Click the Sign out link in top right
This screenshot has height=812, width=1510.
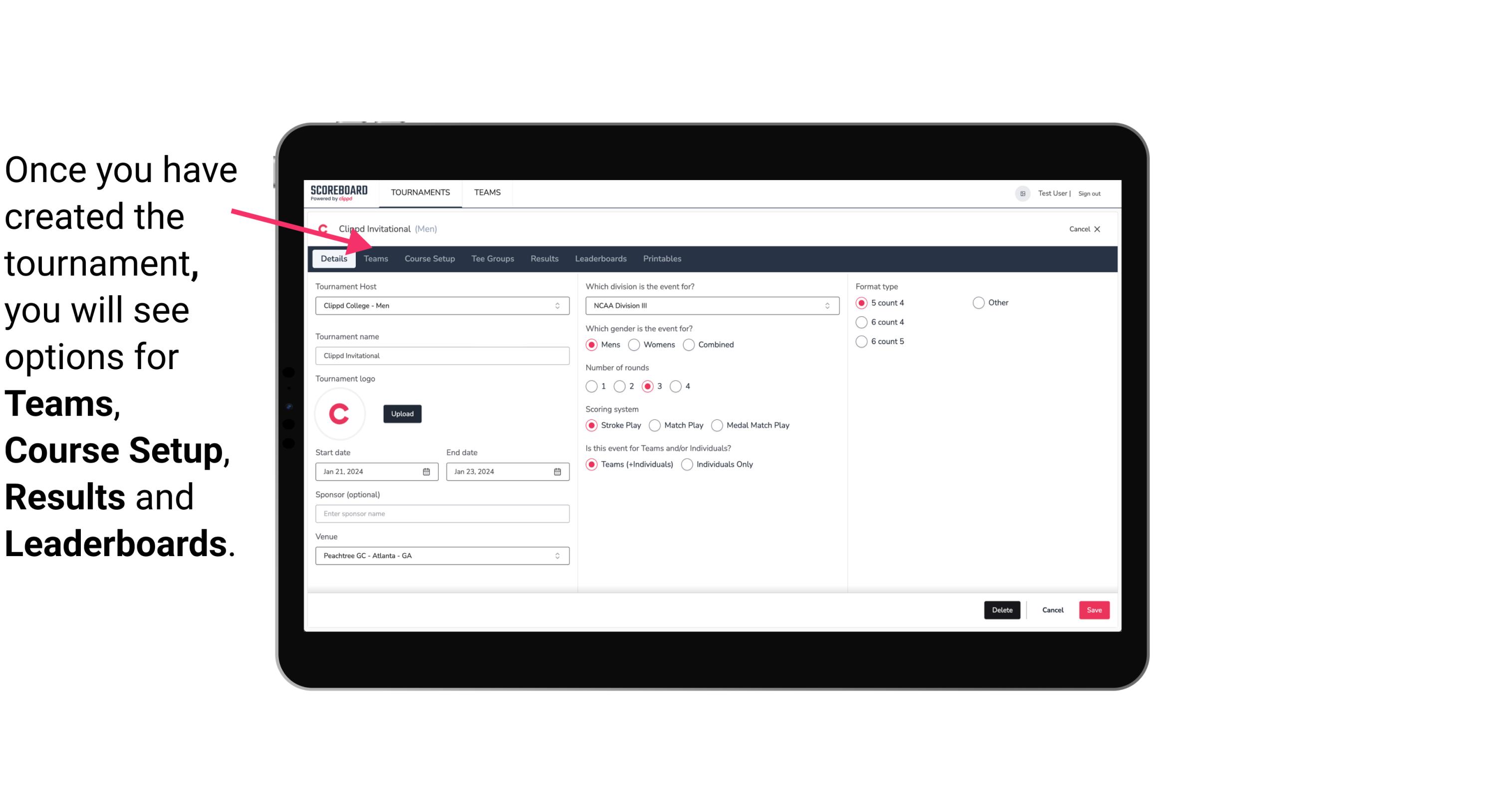pos(1091,193)
